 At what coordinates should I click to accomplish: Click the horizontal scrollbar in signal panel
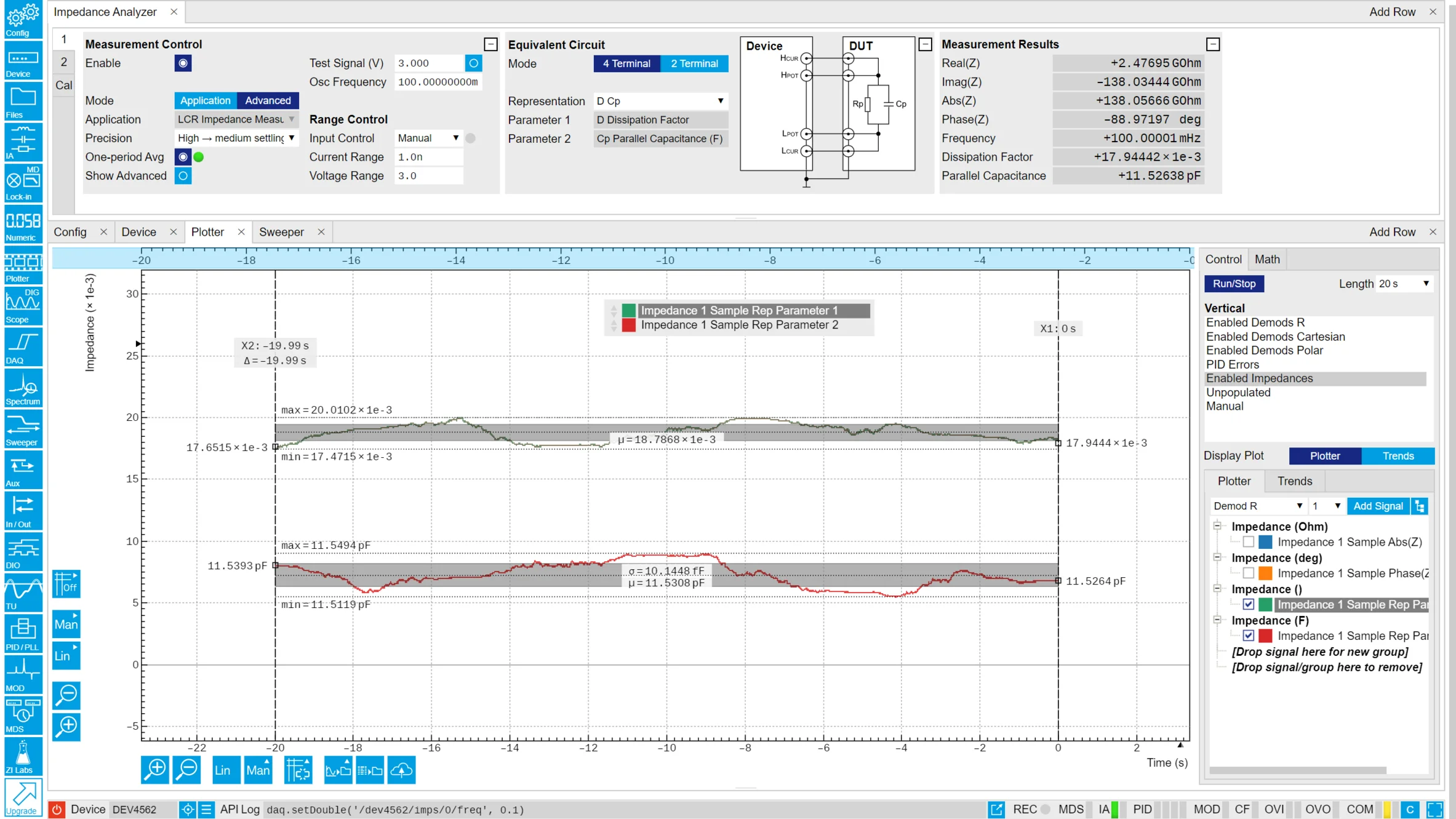point(1298,770)
